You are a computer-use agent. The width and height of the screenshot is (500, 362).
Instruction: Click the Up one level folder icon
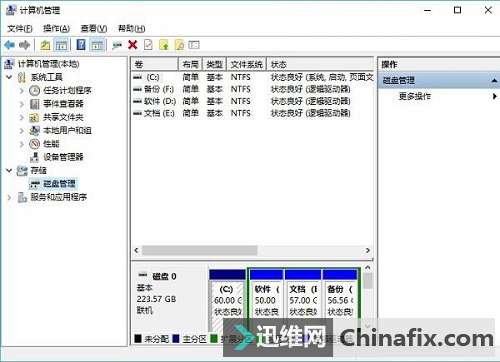tap(45, 45)
